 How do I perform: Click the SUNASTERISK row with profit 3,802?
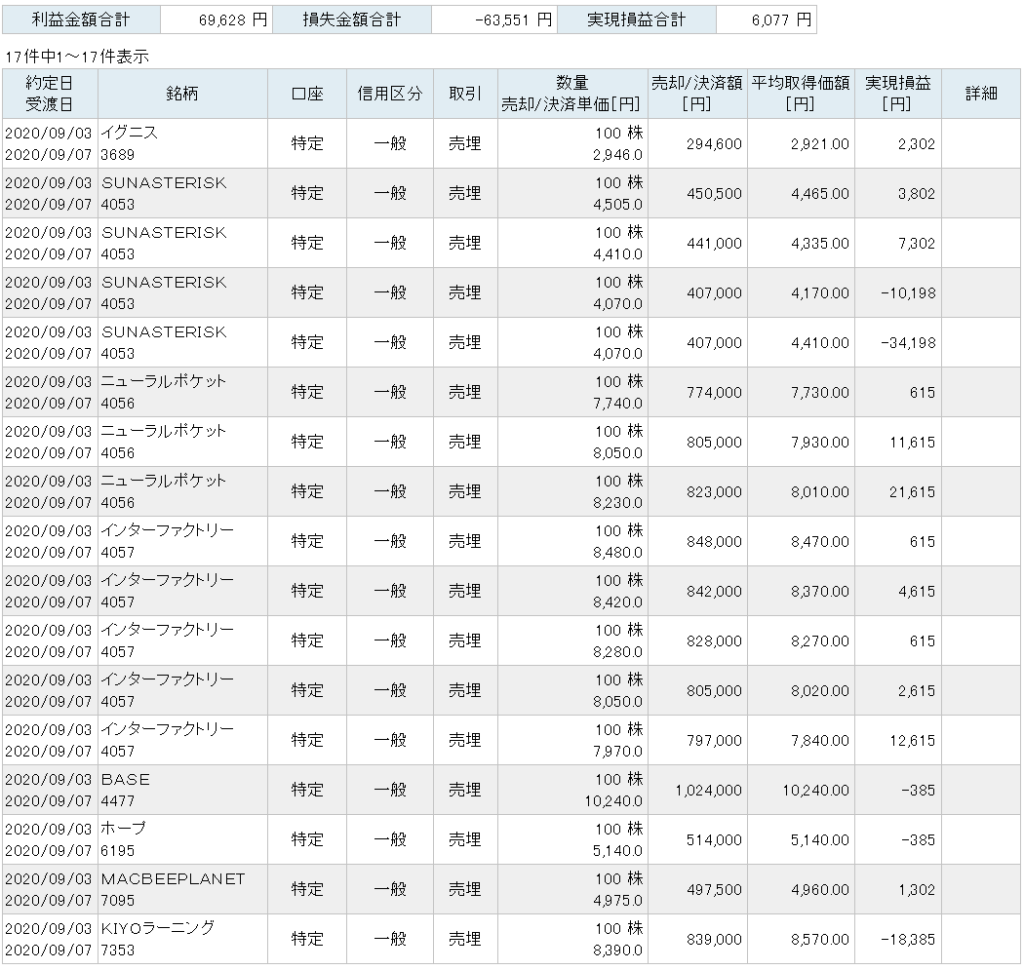tap(511, 193)
